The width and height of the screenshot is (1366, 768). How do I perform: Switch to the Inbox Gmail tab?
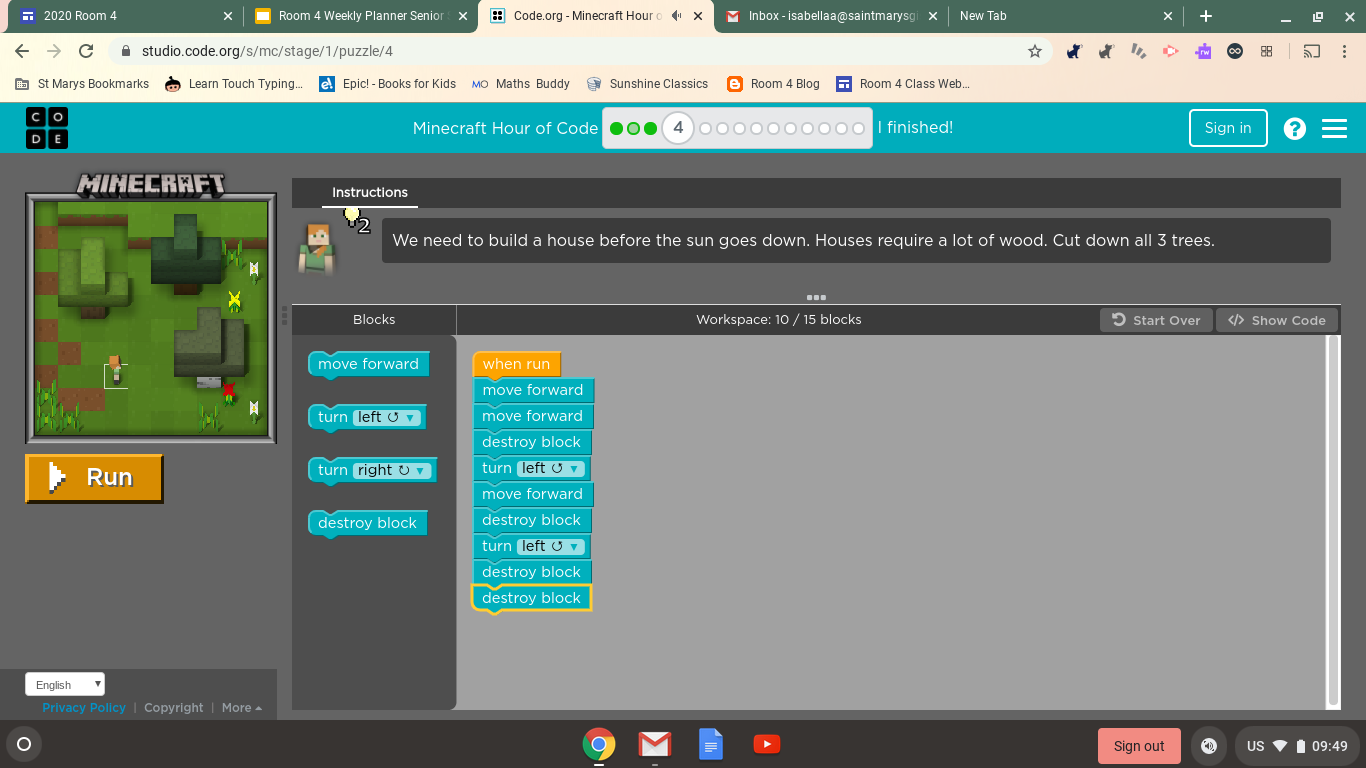pyautogui.click(x=833, y=16)
